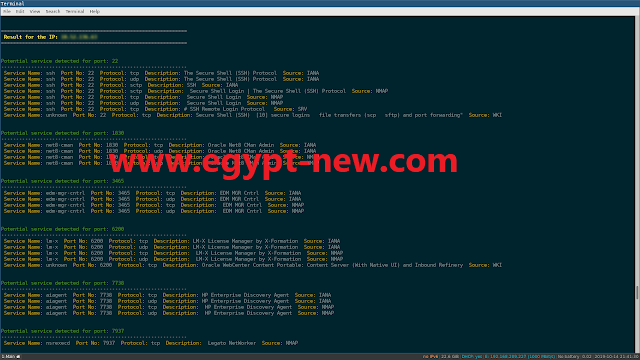
Task: Click the '# SSH Remote Login Protocol' SRV row
Action: click(156, 109)
